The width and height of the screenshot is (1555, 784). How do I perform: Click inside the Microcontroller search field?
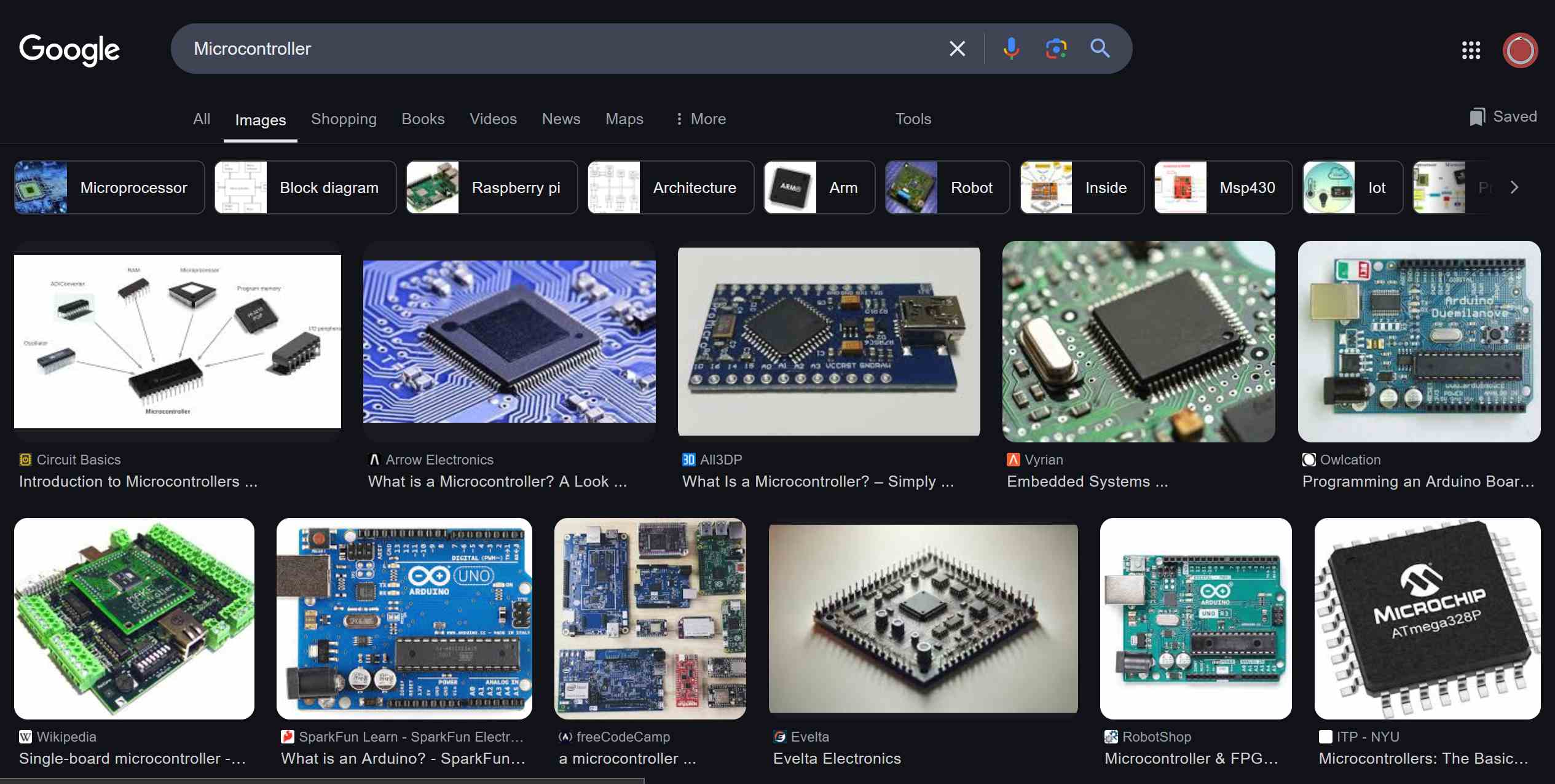[553, 49]
